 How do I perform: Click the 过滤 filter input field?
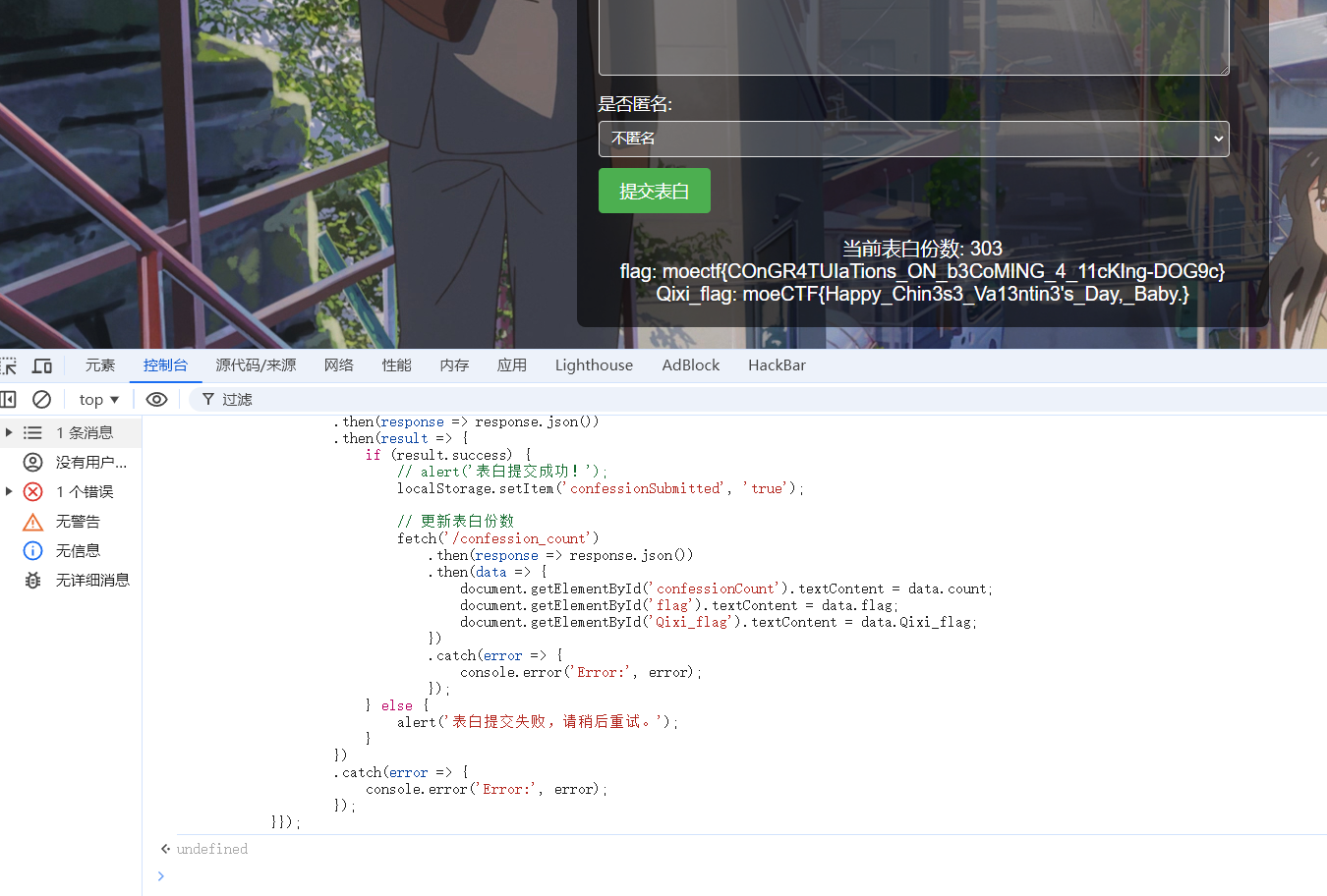coord(590,399)
